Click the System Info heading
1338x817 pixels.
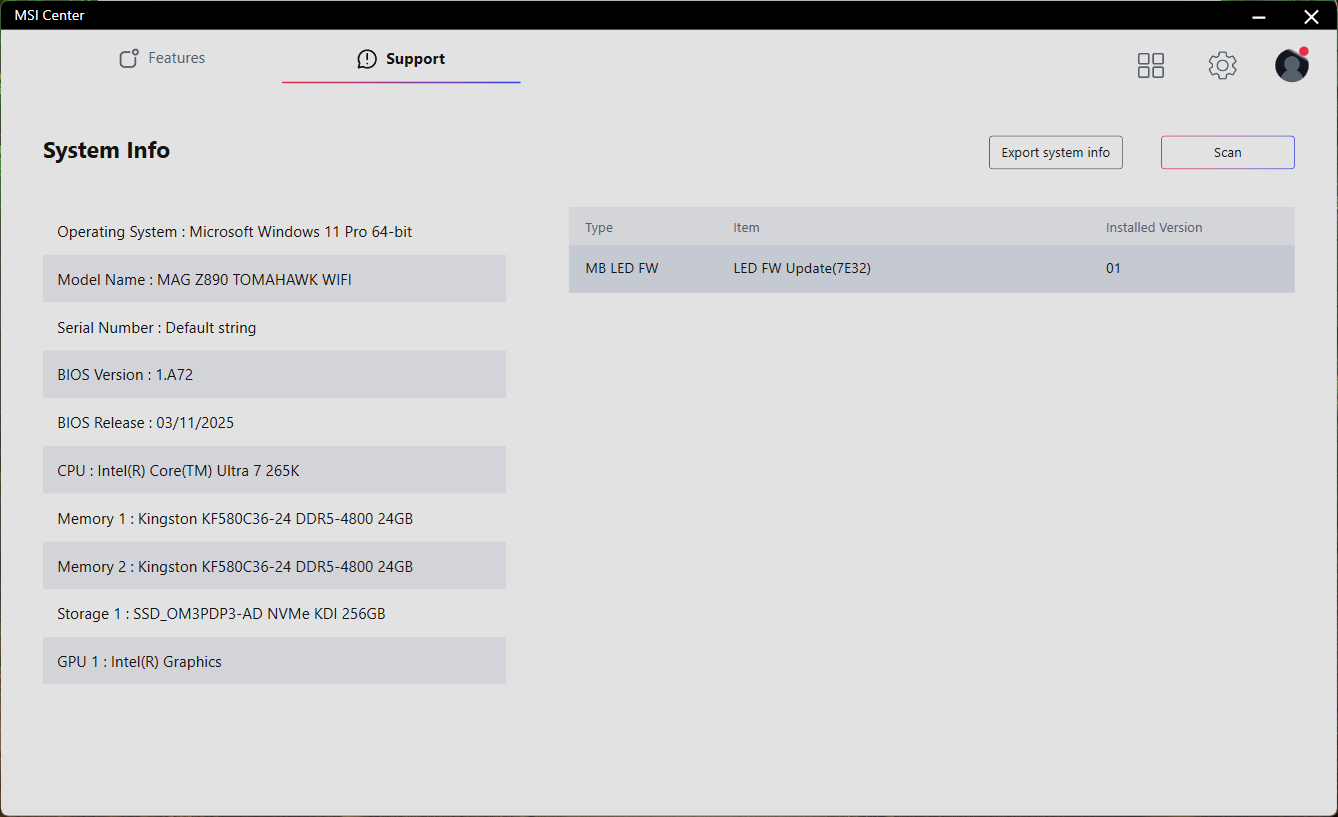106,150
